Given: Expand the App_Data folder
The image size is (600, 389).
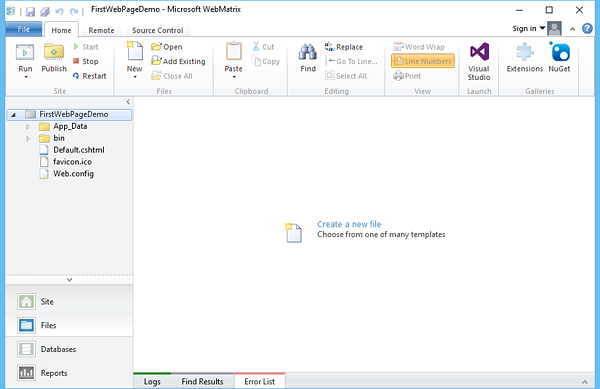Looking at the screenshot, I should tap(28, 126).
